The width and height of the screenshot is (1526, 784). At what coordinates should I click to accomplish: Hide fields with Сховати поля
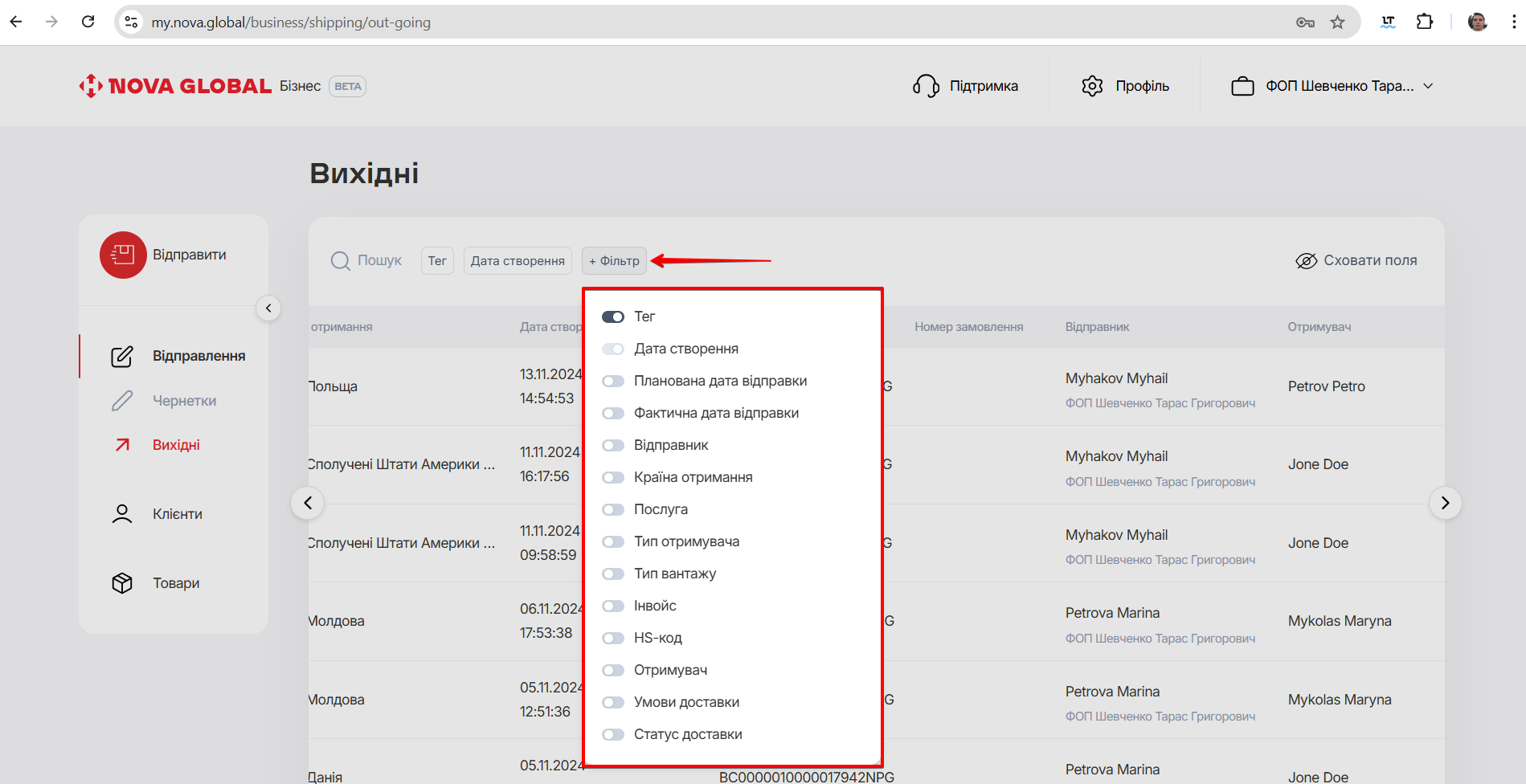tap(1356, 261)
